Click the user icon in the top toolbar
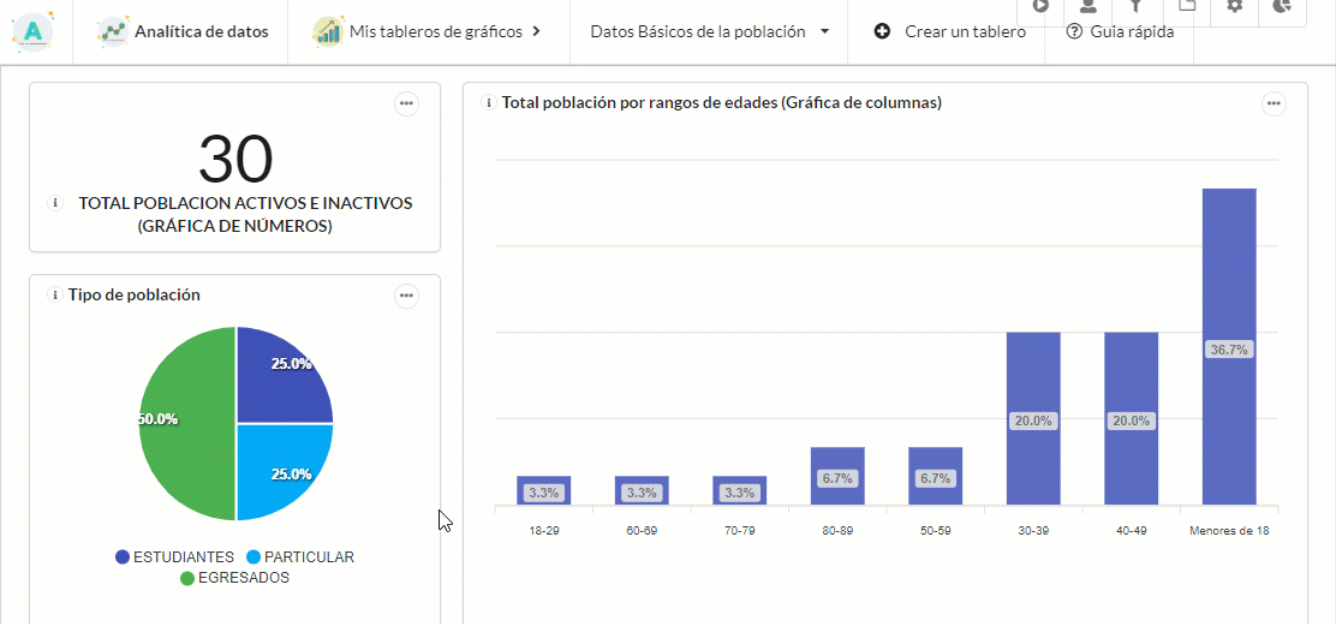This screenshot has height=624, width=1336. coord(1088,7)
